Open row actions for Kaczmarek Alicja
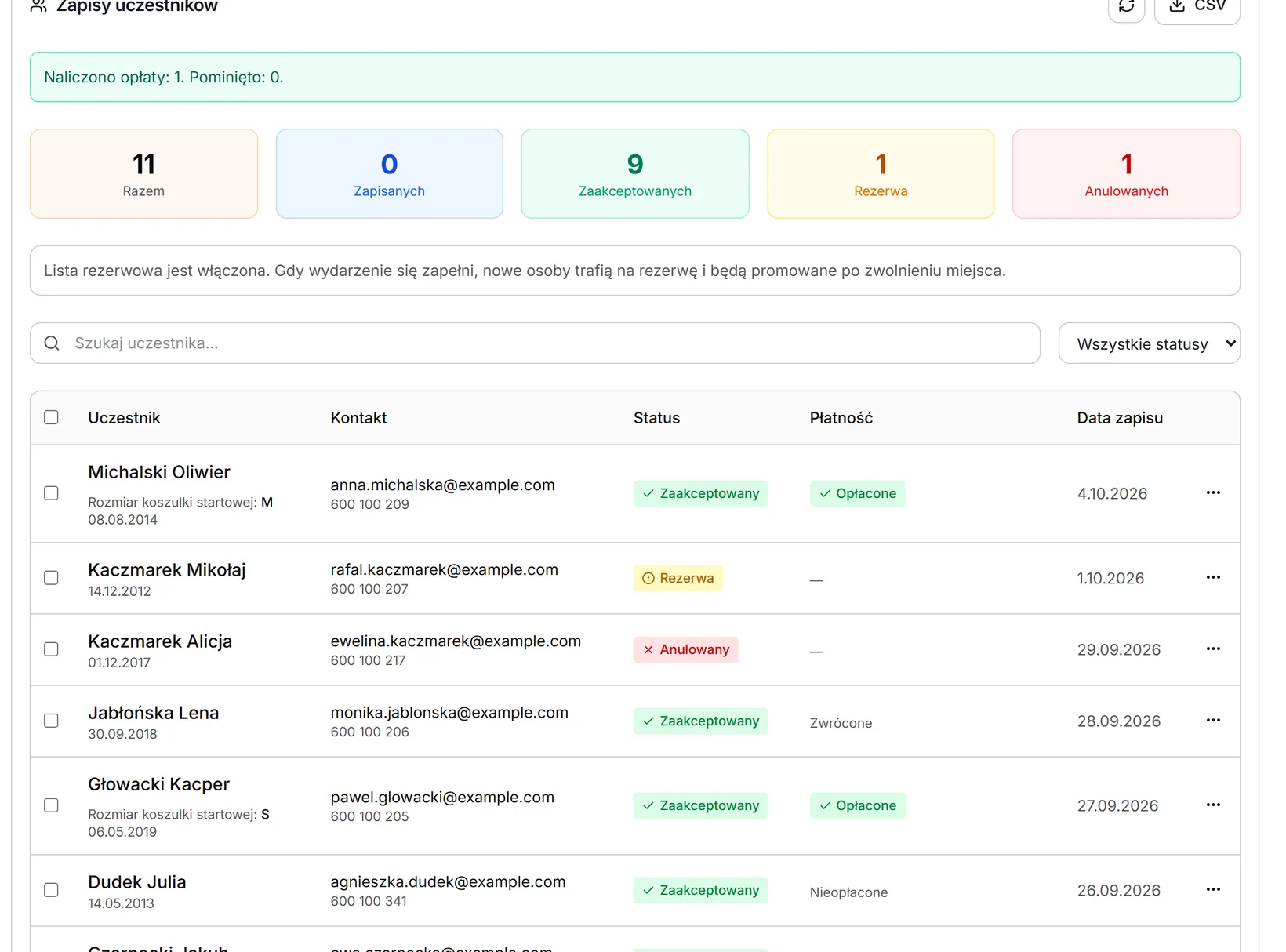 coord(1213,649)
